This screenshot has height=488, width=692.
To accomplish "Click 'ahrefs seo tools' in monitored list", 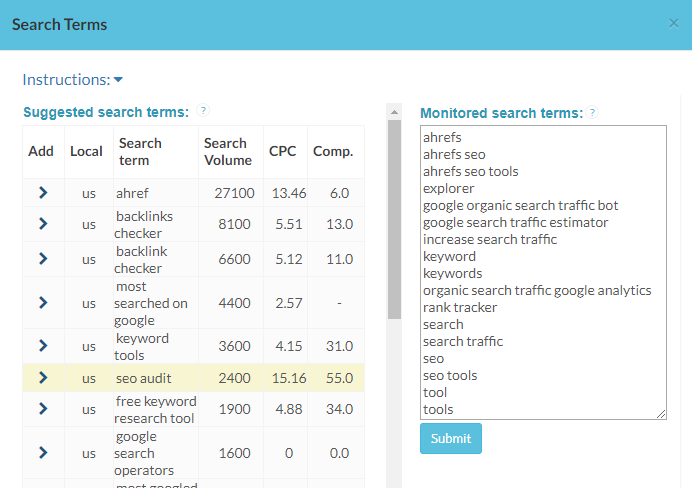I will point(470,171).
